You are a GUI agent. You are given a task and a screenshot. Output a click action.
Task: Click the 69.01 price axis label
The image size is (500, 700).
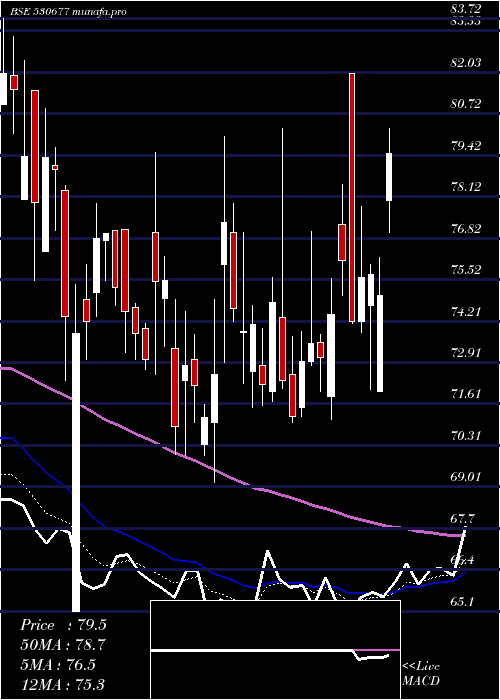[466, 477]
